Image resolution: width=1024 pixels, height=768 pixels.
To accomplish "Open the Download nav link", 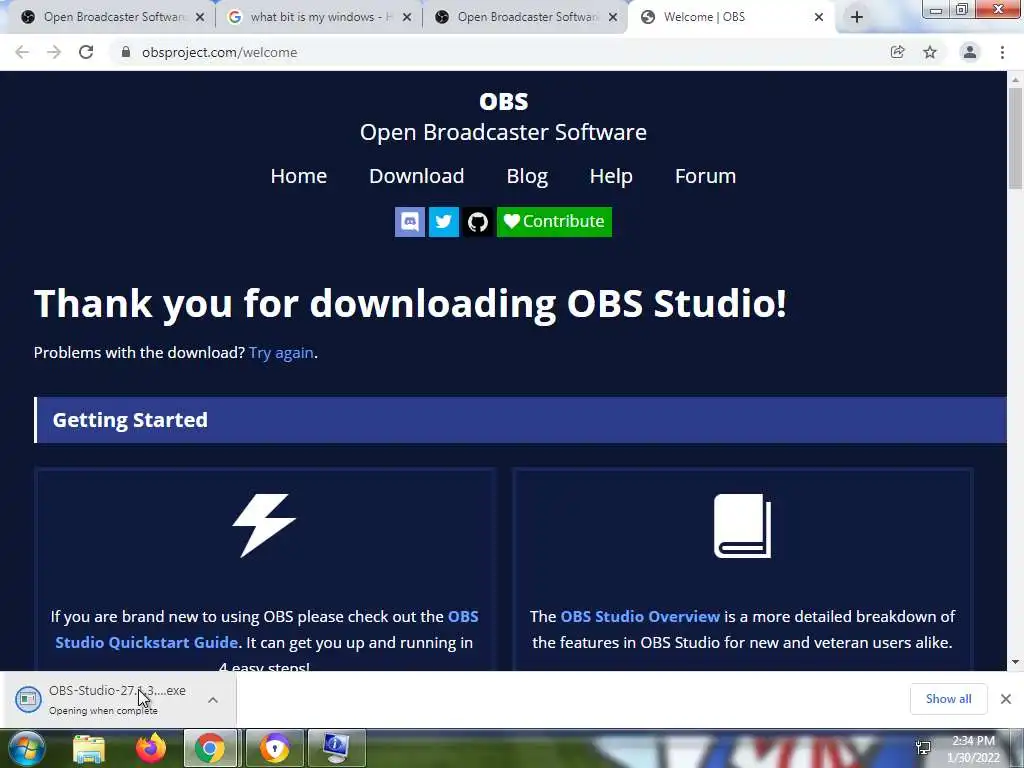I will (x=417, y=176).
